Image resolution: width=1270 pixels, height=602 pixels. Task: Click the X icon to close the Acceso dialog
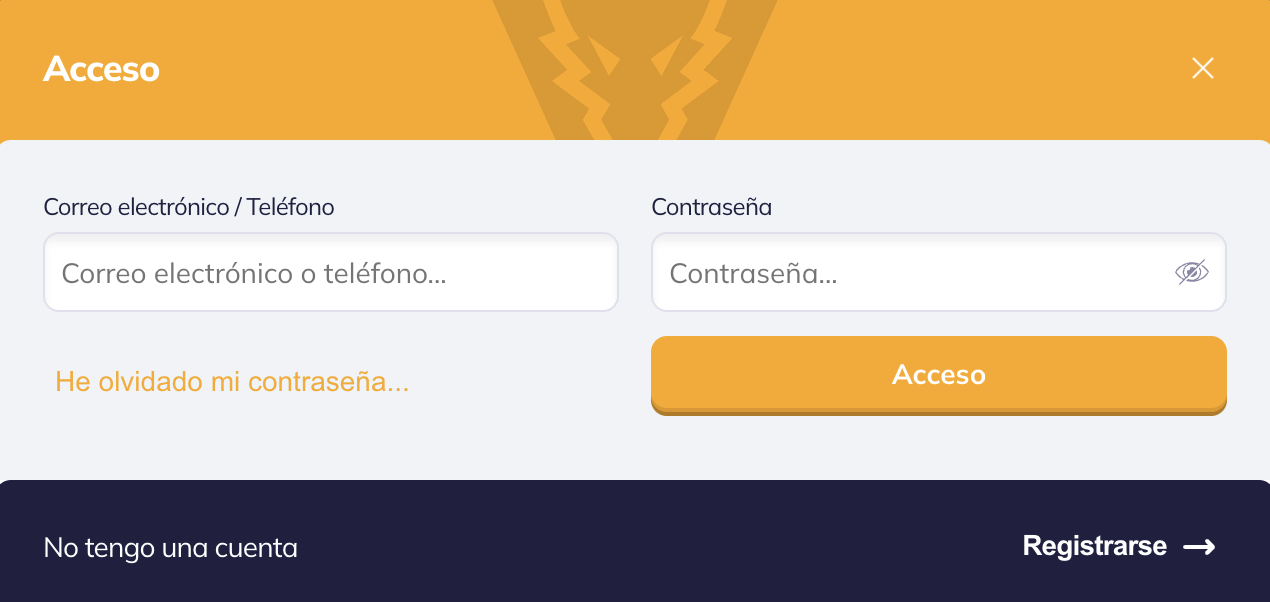(1202, 68)
